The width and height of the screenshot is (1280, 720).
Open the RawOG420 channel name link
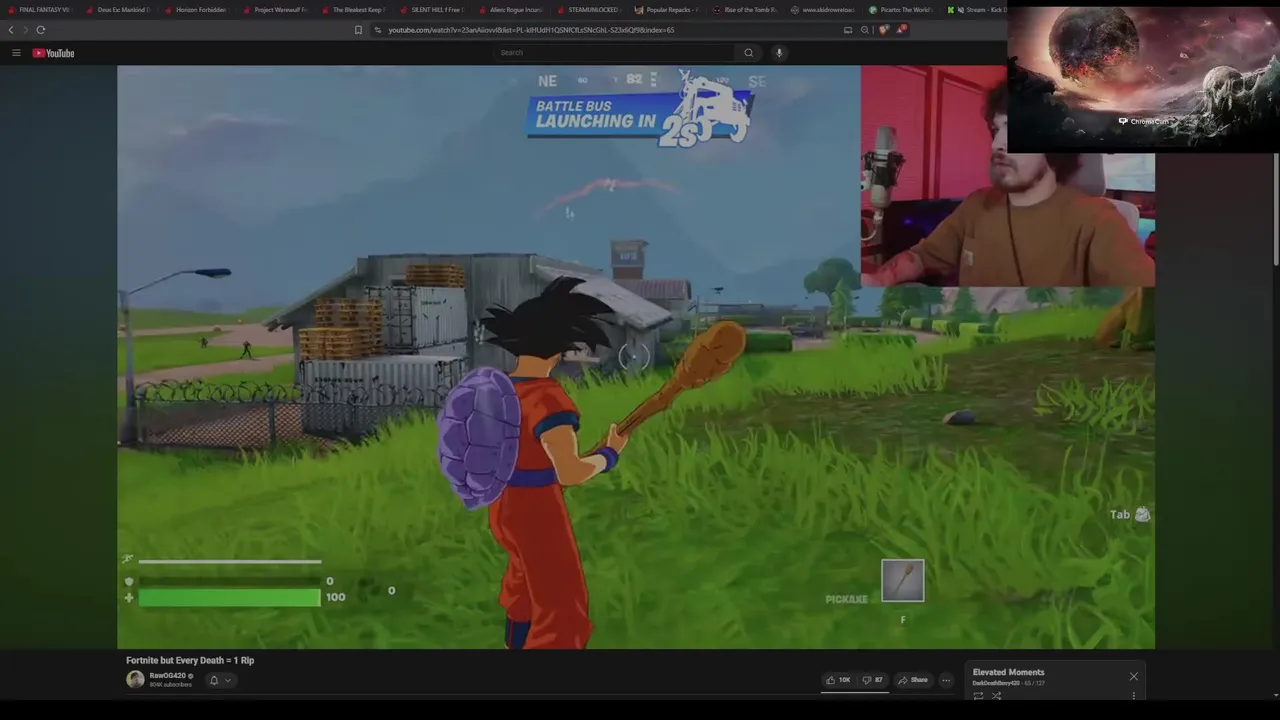(167, 676)
